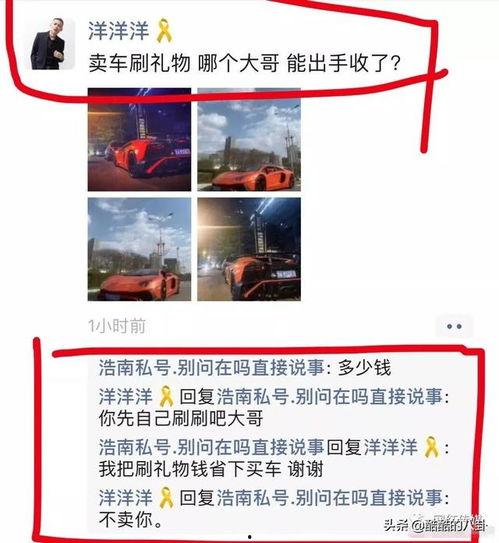Open the top-left night Lamborghini photo
This screenshot has height=543, width=499.
[x=139, y=140]
